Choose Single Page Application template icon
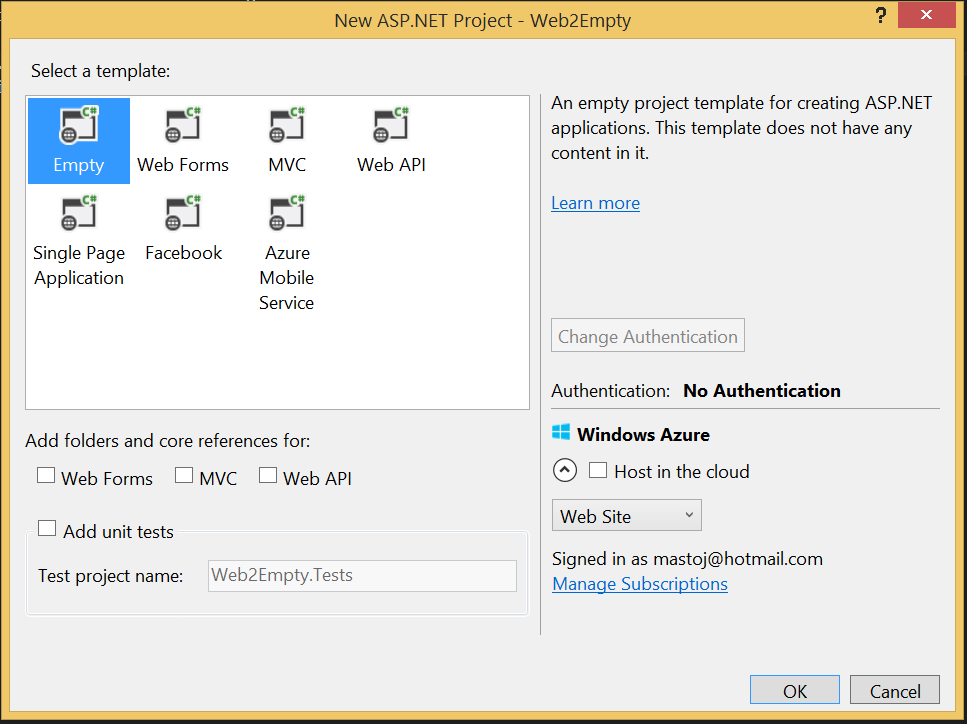 click(x=79, y=213)
